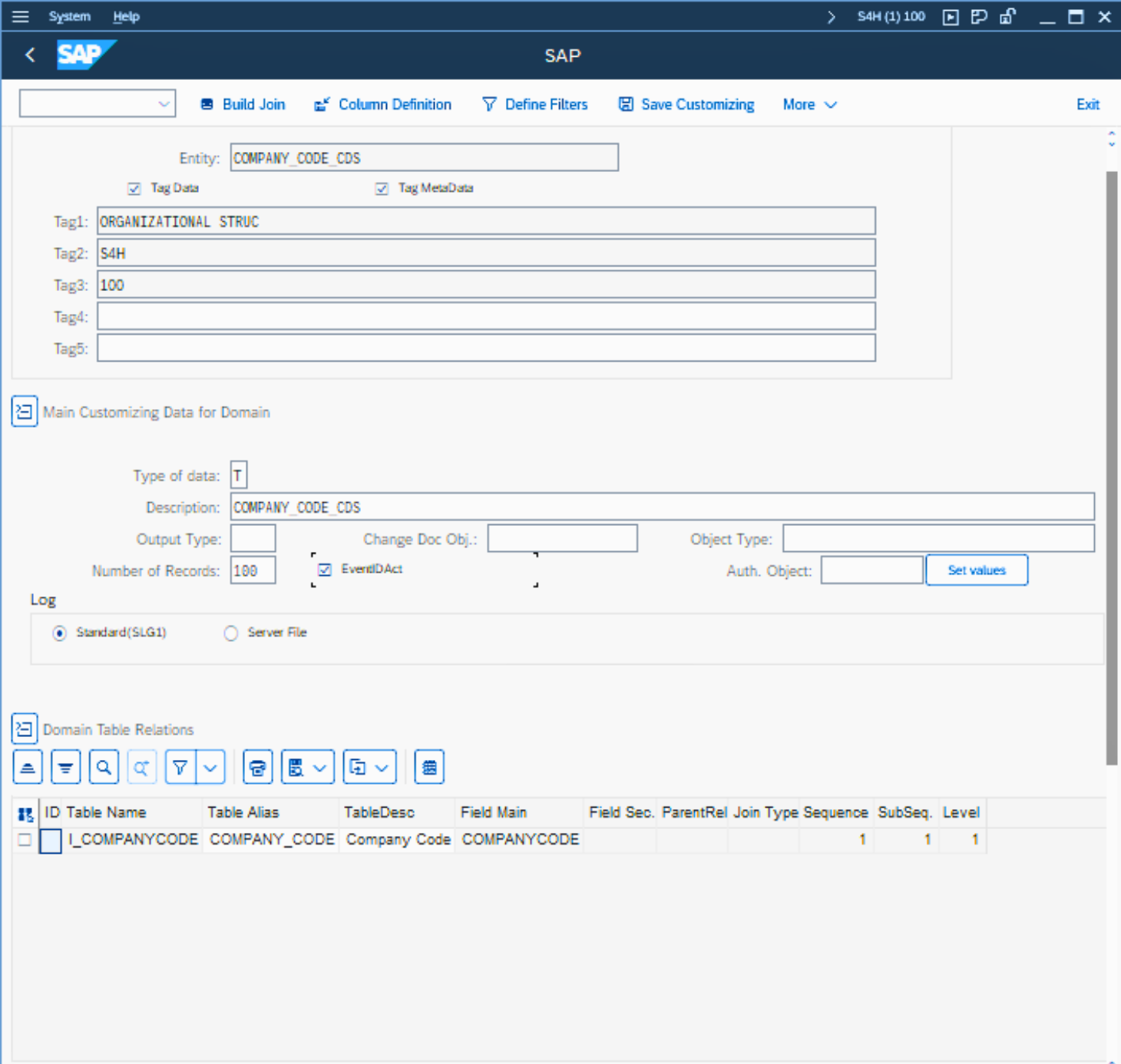Open the filter options dropdown arrow
The height and width of the screenshot is (1064, 1121).
211,767
